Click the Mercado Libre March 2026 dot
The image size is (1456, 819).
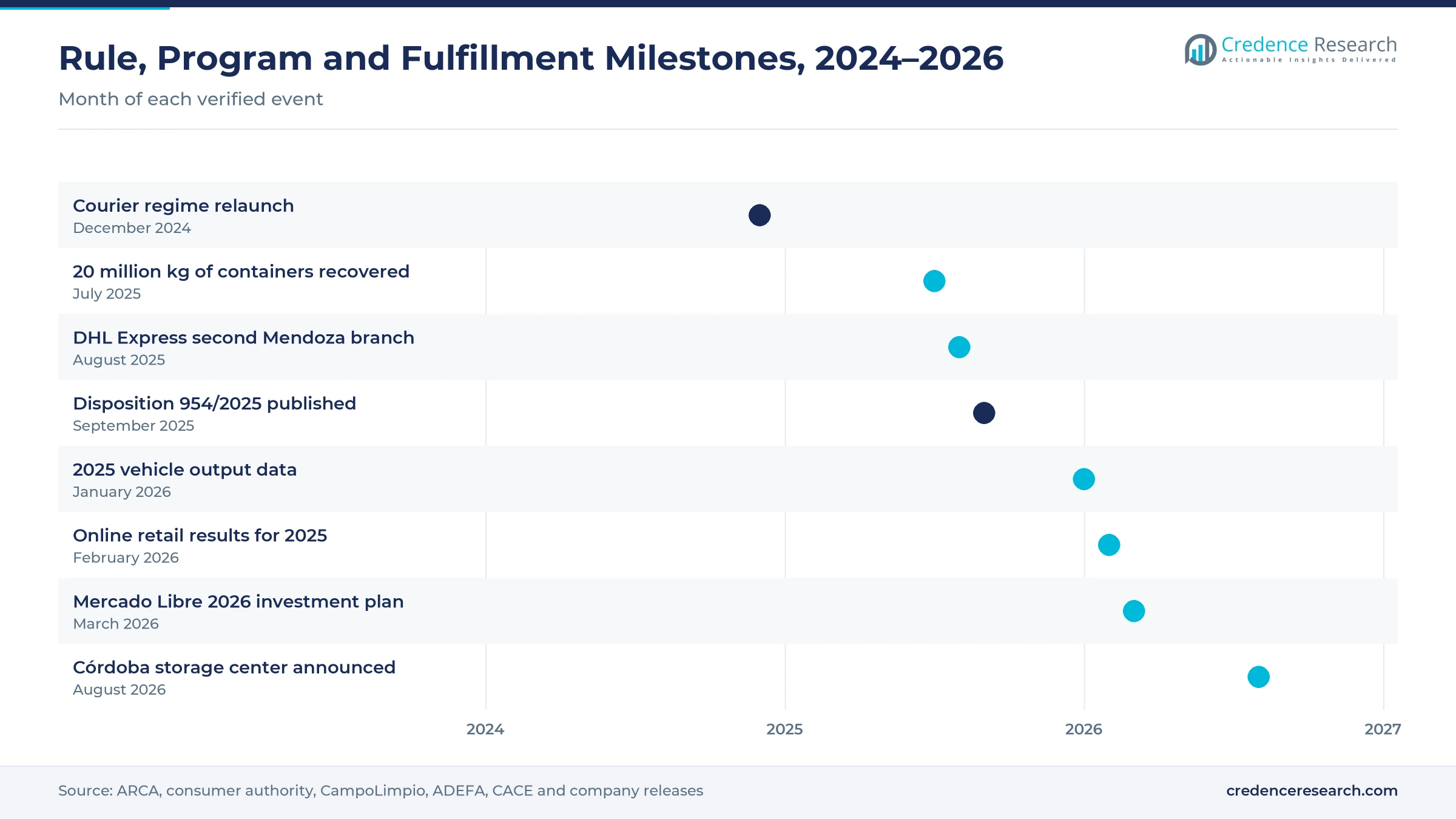click(x=1134, y=611)
